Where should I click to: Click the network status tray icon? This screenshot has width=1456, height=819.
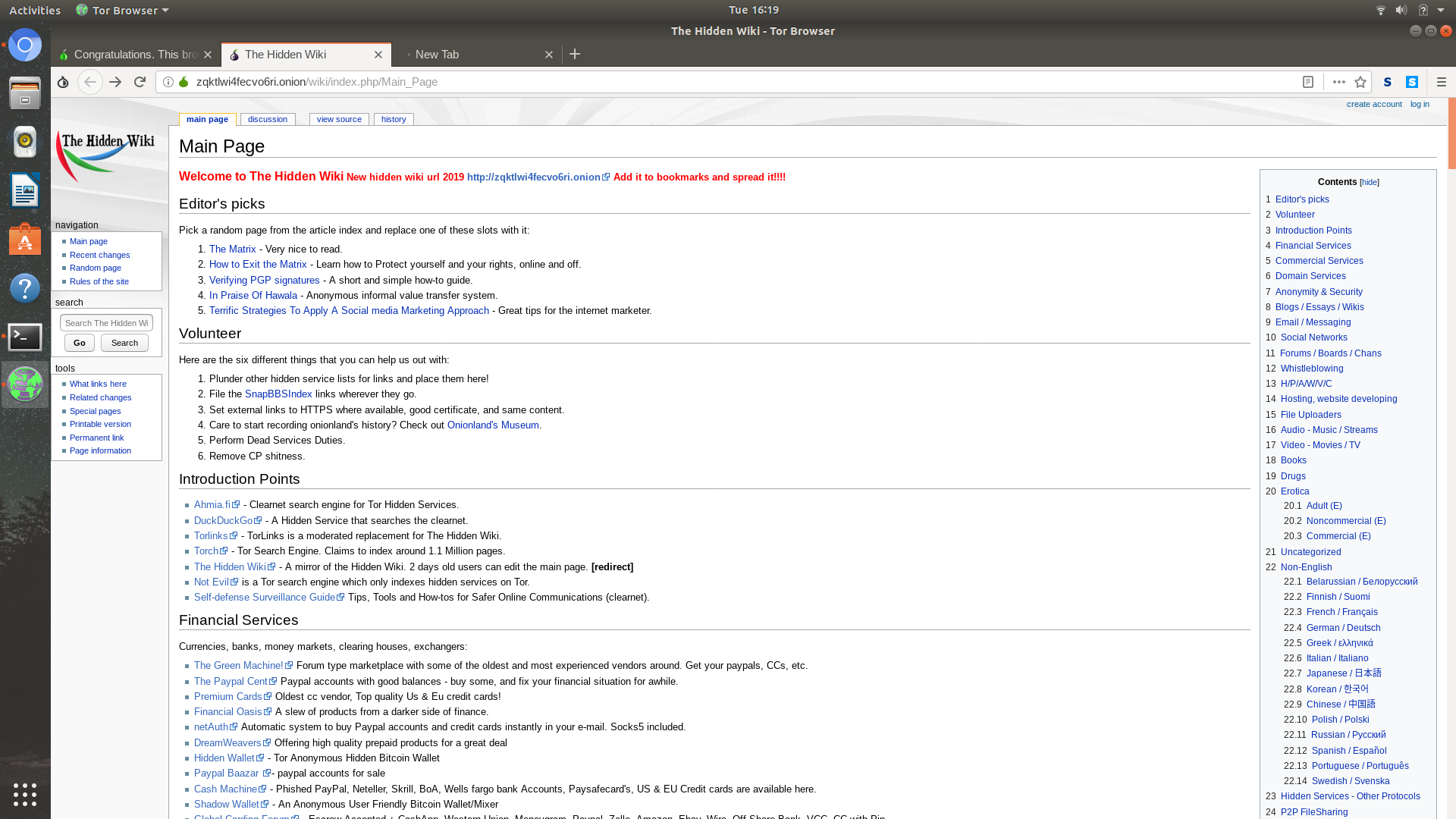click(1381, 10)
